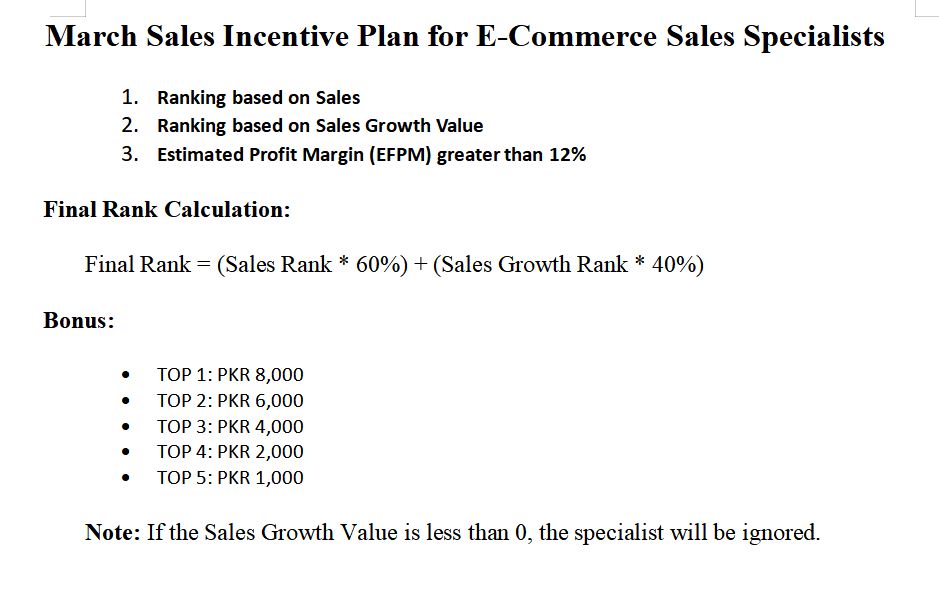Image resolution: width=939 pixels, height=590 pixels.
Task: Click 'TOP 5: PKR 1,000' bullet text
Action: (x=230, y=477)
